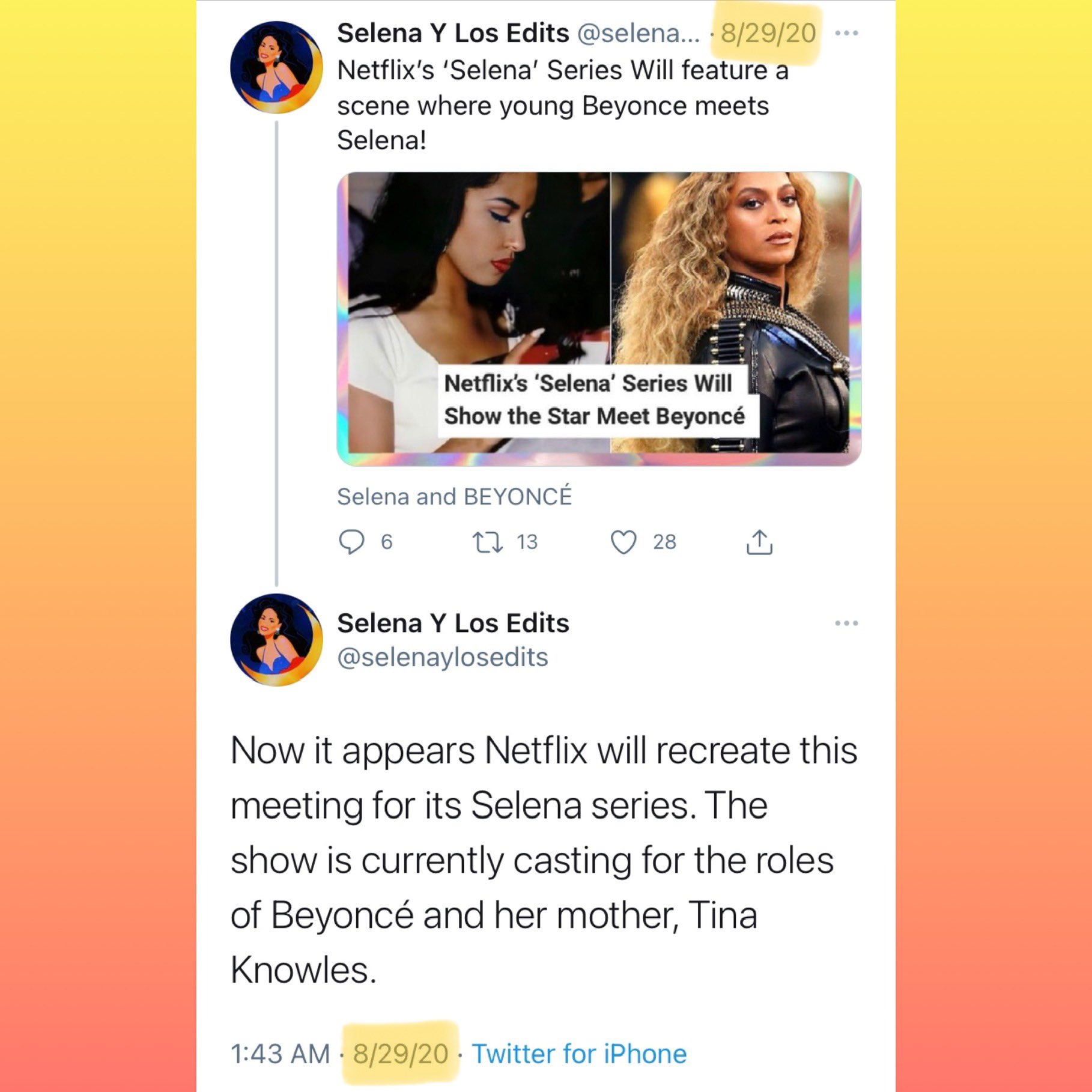The image size is (1092, 1092).
Task: Click the Selena Y Los Edits name on the top tweet
Action: (453, 33)
